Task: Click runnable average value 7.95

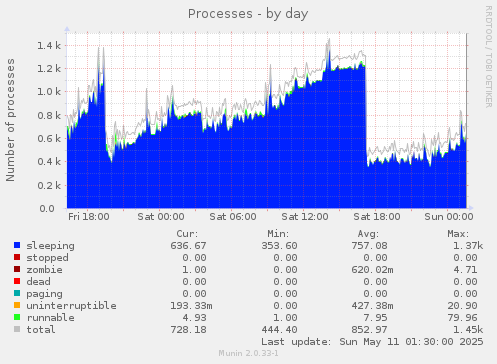Action: click(x=375, y=318)
